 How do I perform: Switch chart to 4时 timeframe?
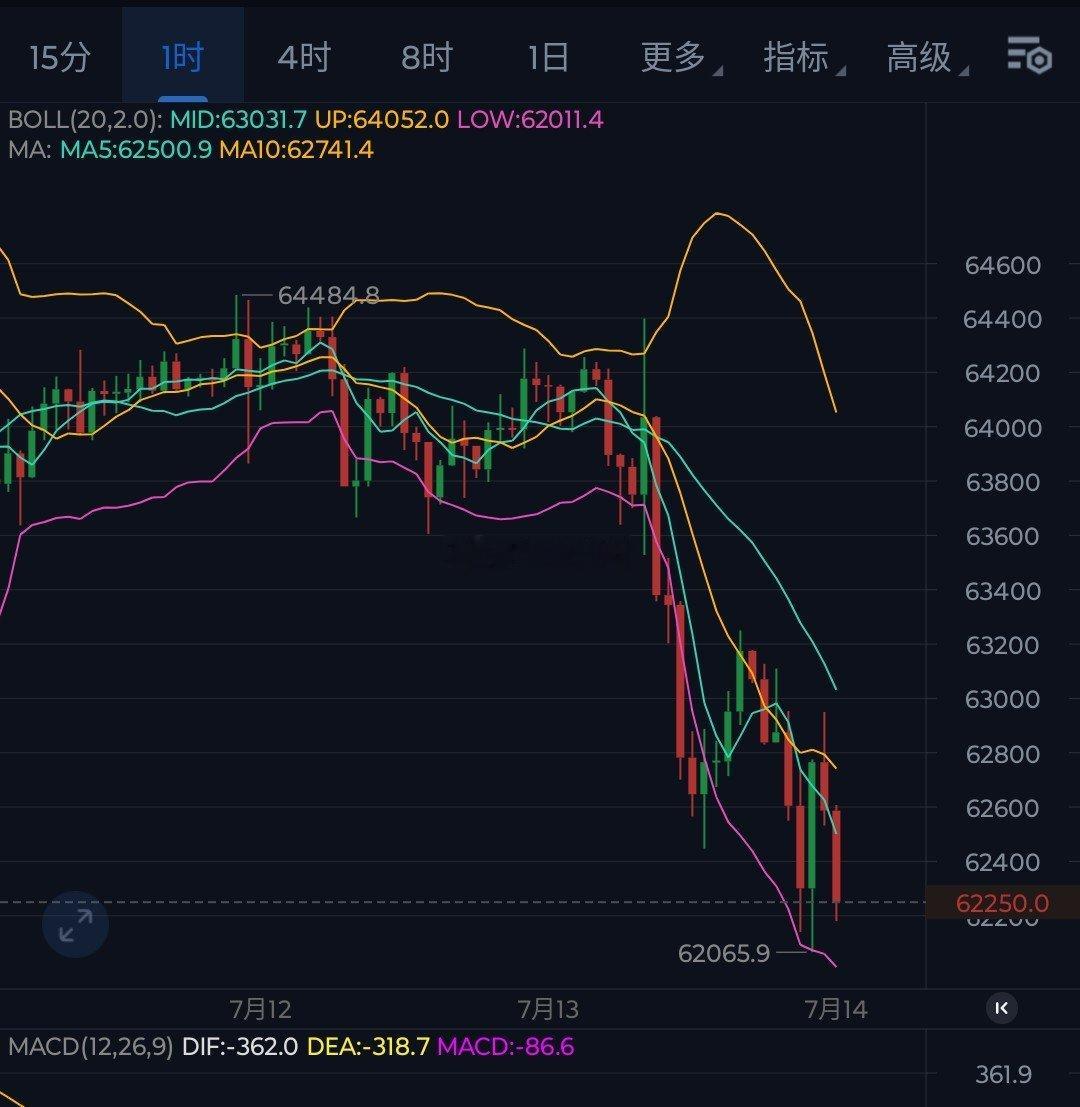(304, 57)
